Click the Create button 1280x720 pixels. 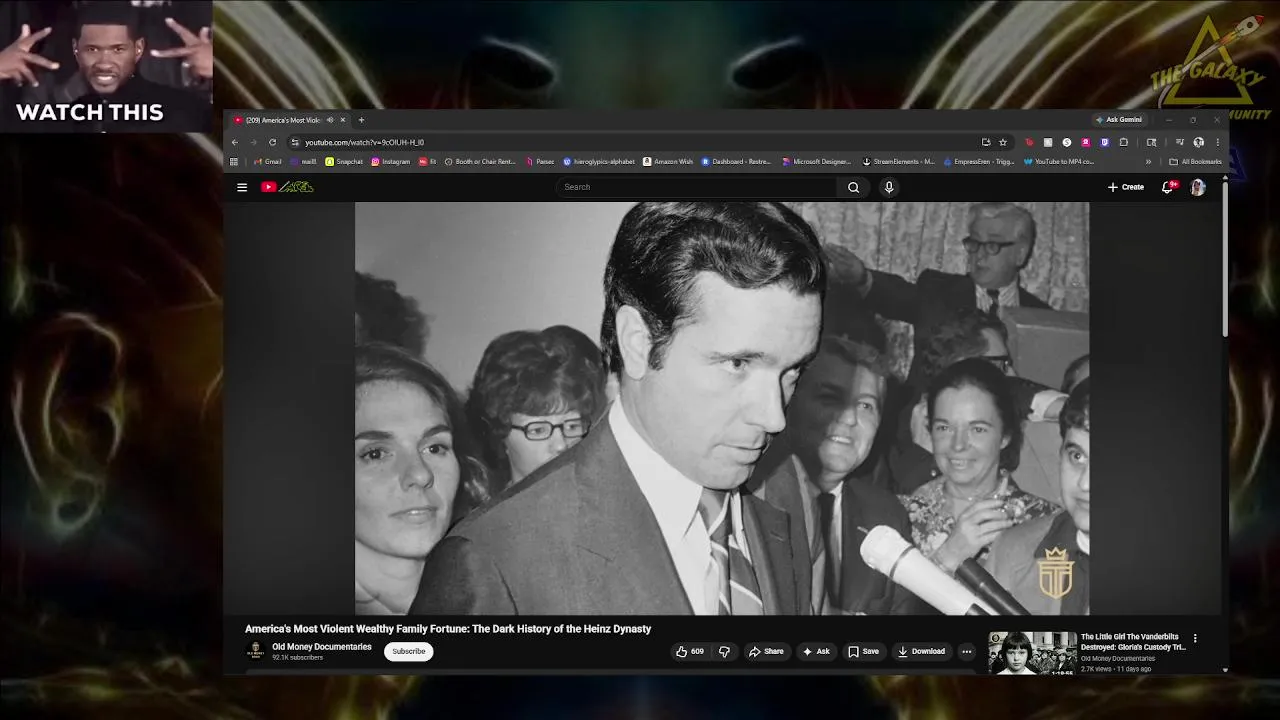[x=1126, y=187]
